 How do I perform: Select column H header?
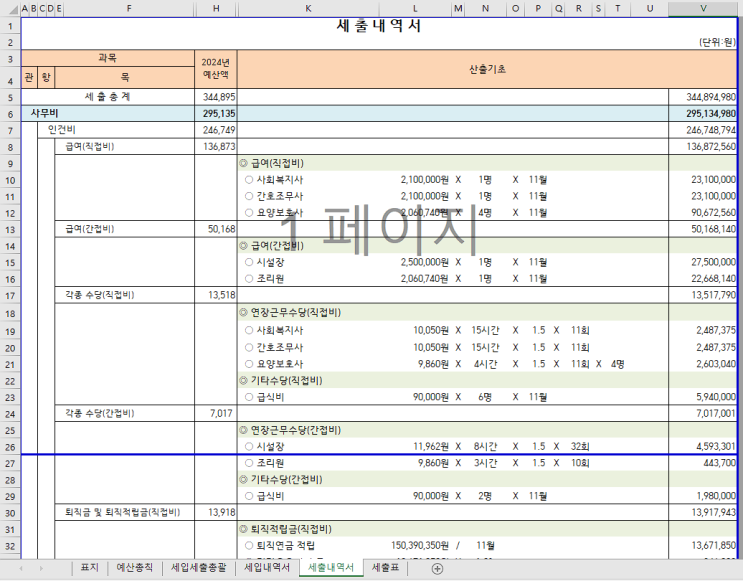point(216,9)
